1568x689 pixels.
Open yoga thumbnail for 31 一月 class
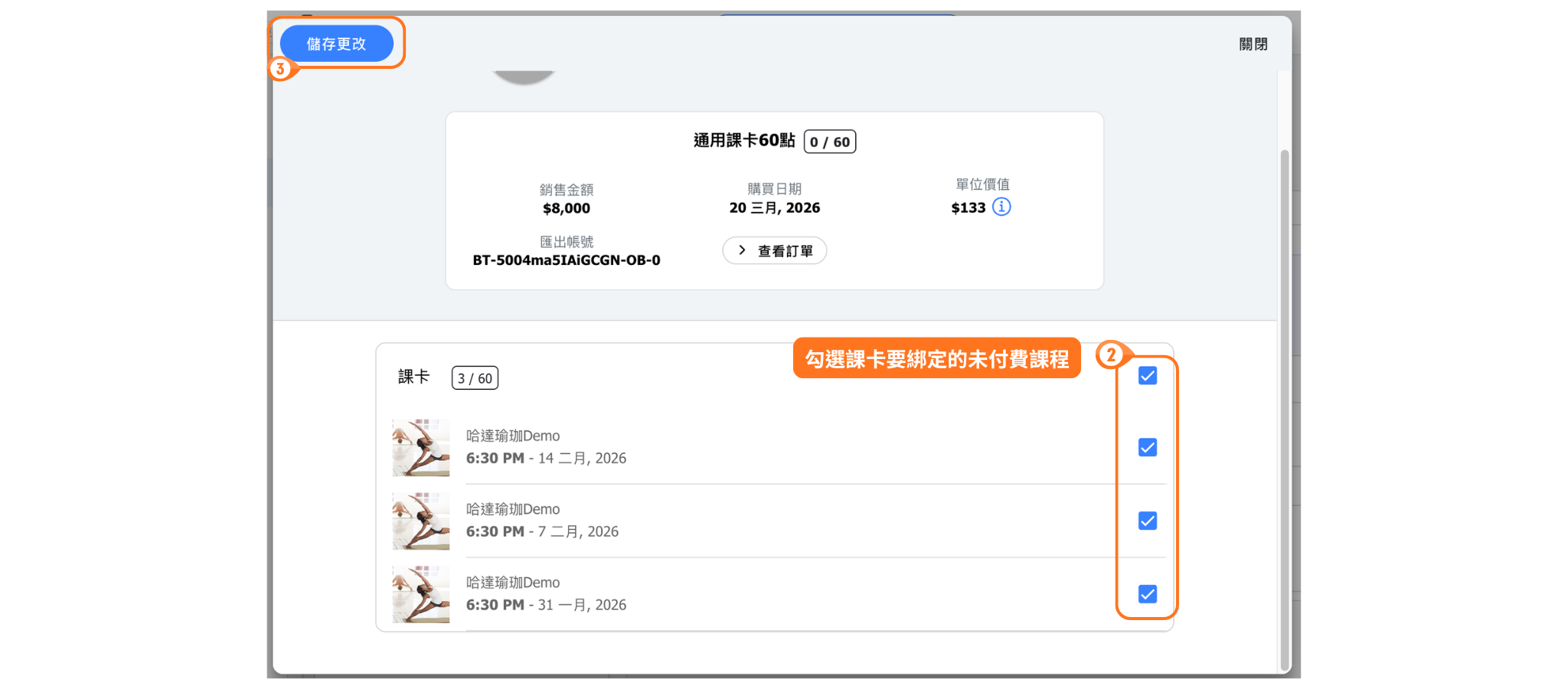[x=421, y=594]
